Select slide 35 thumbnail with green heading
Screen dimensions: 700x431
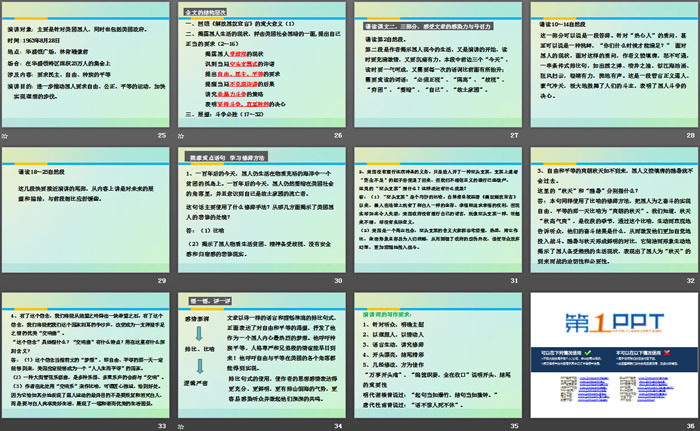438,356
